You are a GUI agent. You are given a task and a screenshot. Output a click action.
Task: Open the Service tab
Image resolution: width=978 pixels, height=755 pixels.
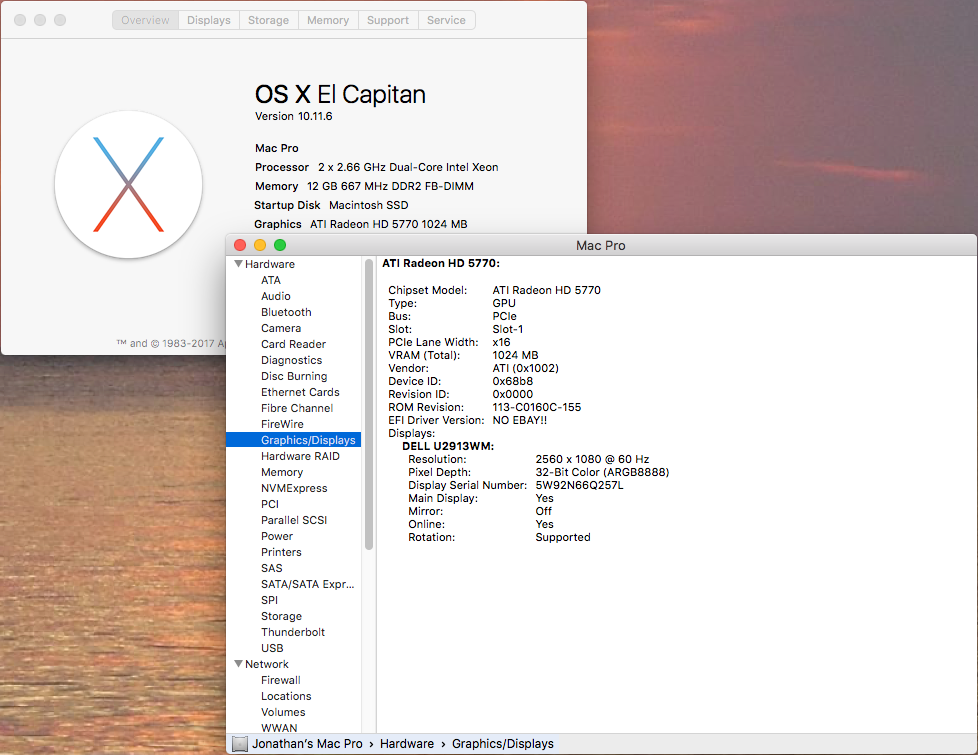coord(447,20)
